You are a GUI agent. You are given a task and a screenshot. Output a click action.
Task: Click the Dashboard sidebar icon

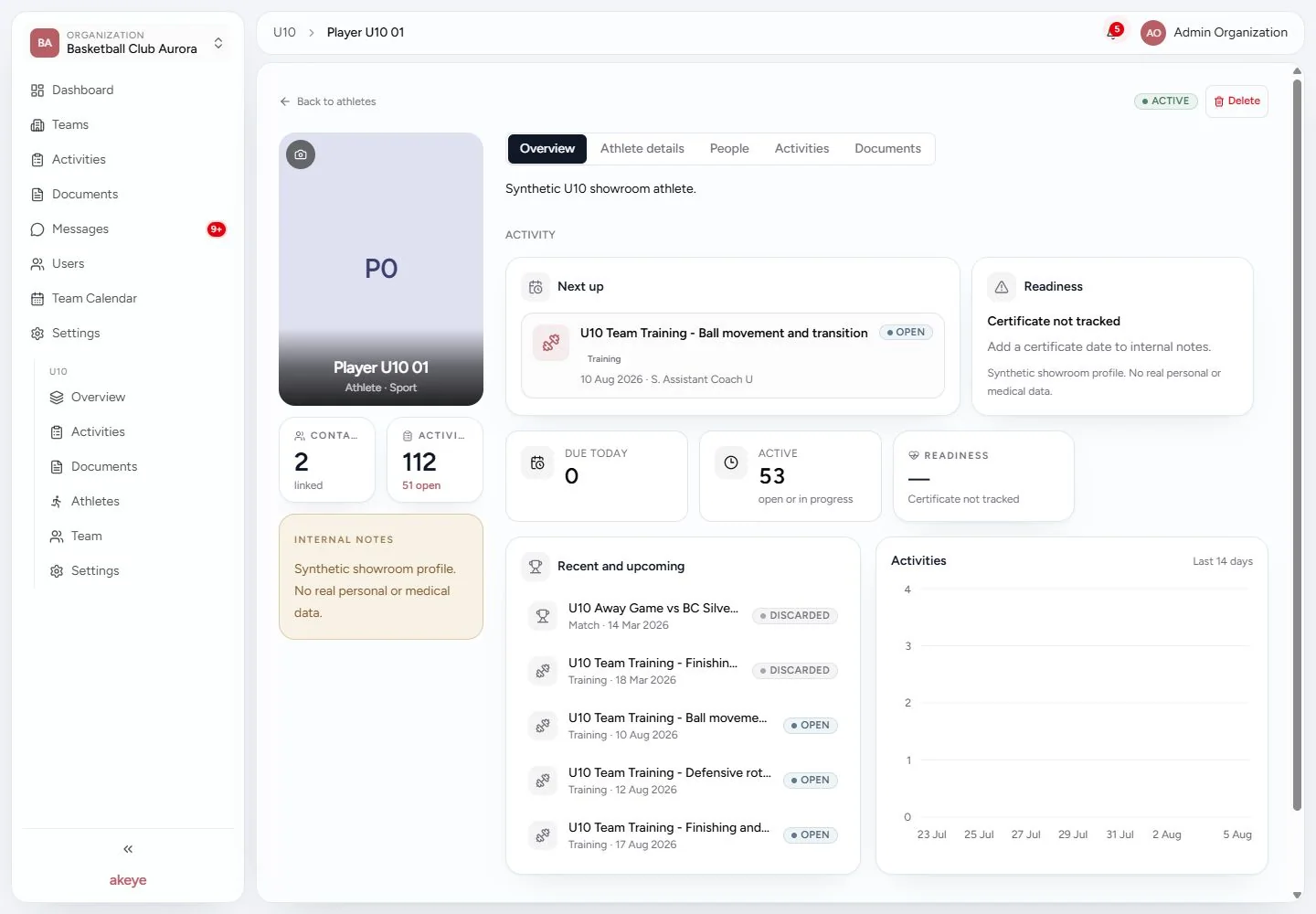coord(37,90)
